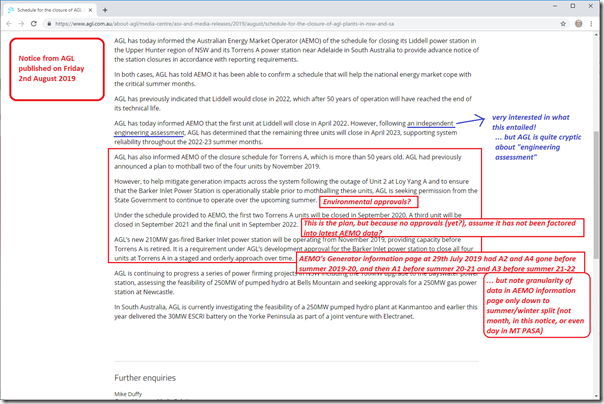The width and height of the screenshot is (604, 404).
Task: Bookmark this page with the star icon
Action: point(563,24)
